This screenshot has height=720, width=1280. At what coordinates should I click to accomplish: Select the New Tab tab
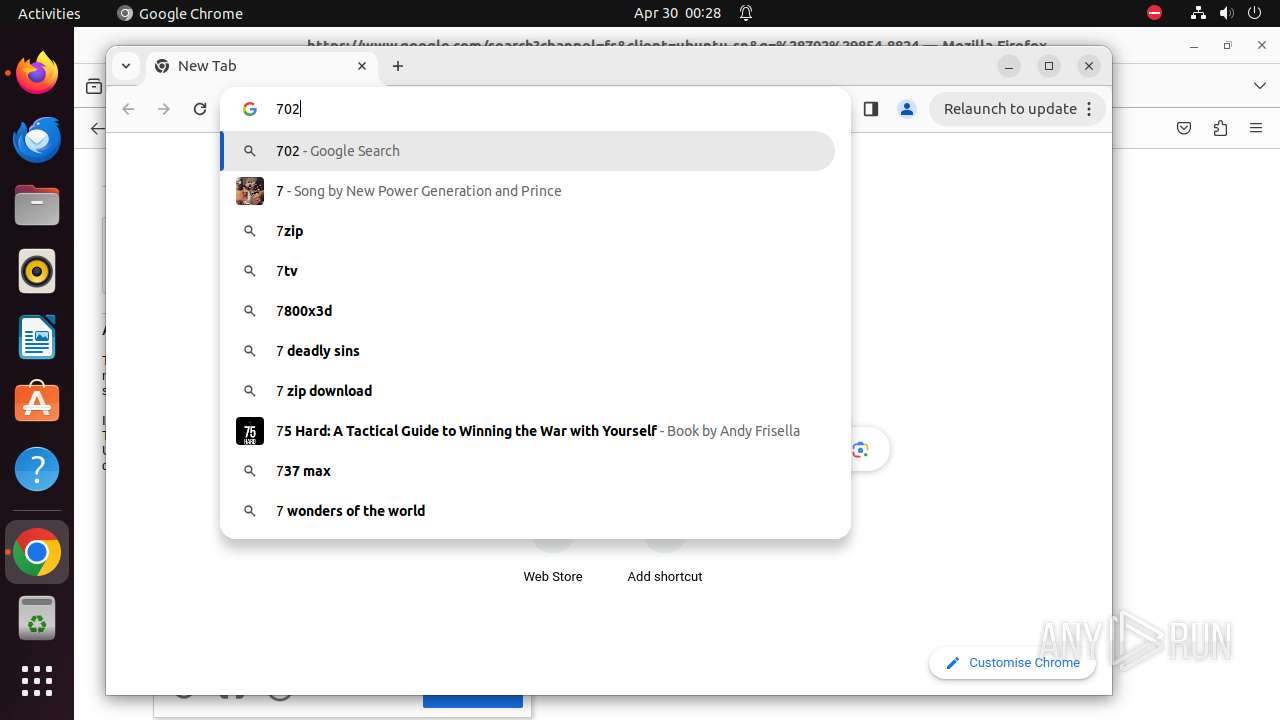click(x=260, y=66)
